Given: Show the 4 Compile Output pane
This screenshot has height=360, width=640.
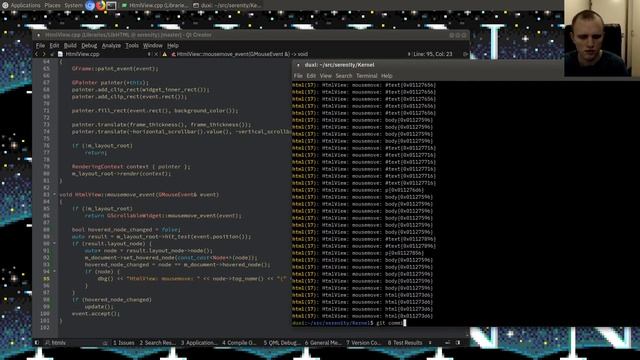Looking at the screenshot, I should click(x=240, y=343).
